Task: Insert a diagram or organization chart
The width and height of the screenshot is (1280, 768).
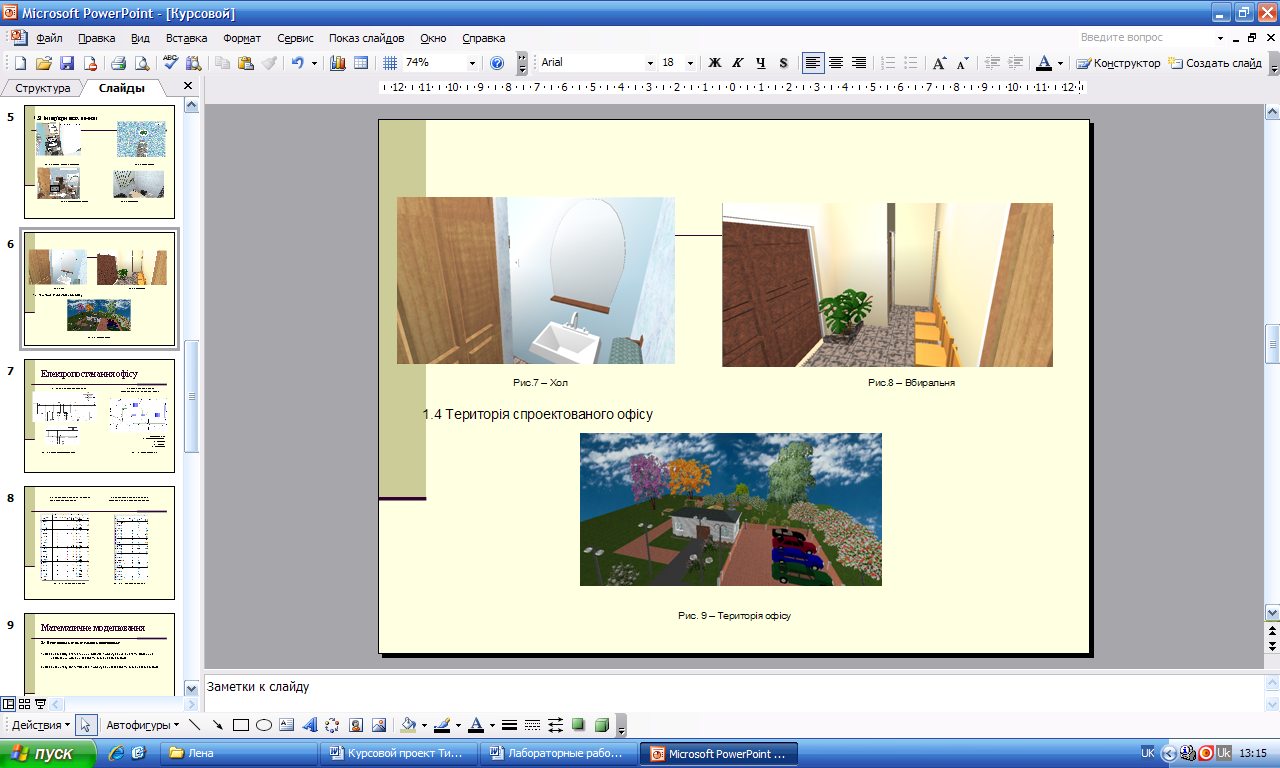Action: point(332,725)
